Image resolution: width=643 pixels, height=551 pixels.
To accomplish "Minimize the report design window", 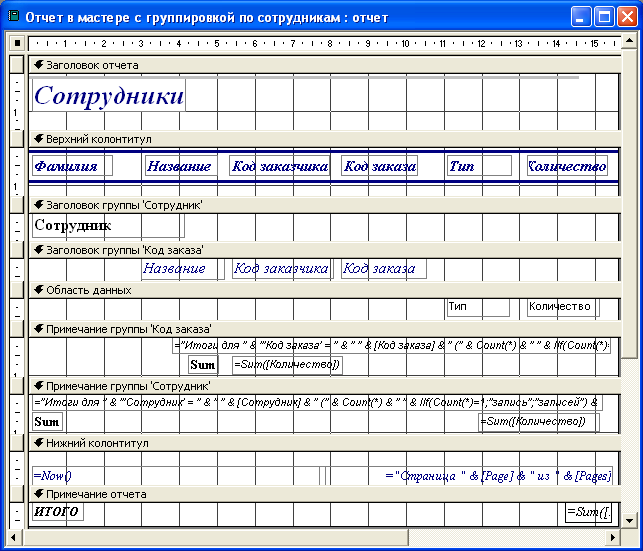I will click(581, 17).
